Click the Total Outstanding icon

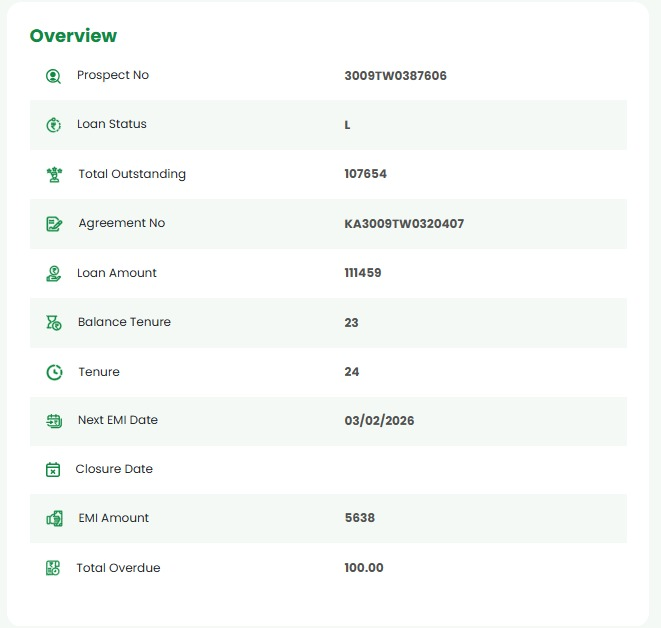[x=54, y=174]
